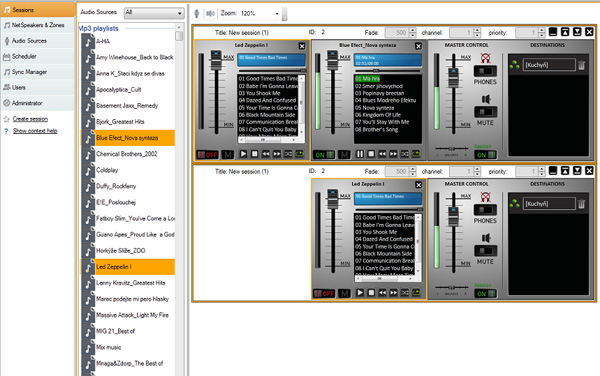The height and width of the screenshot is (376, 600).
Task: Move the top session panel up
Action: click(x=565, y=32)
